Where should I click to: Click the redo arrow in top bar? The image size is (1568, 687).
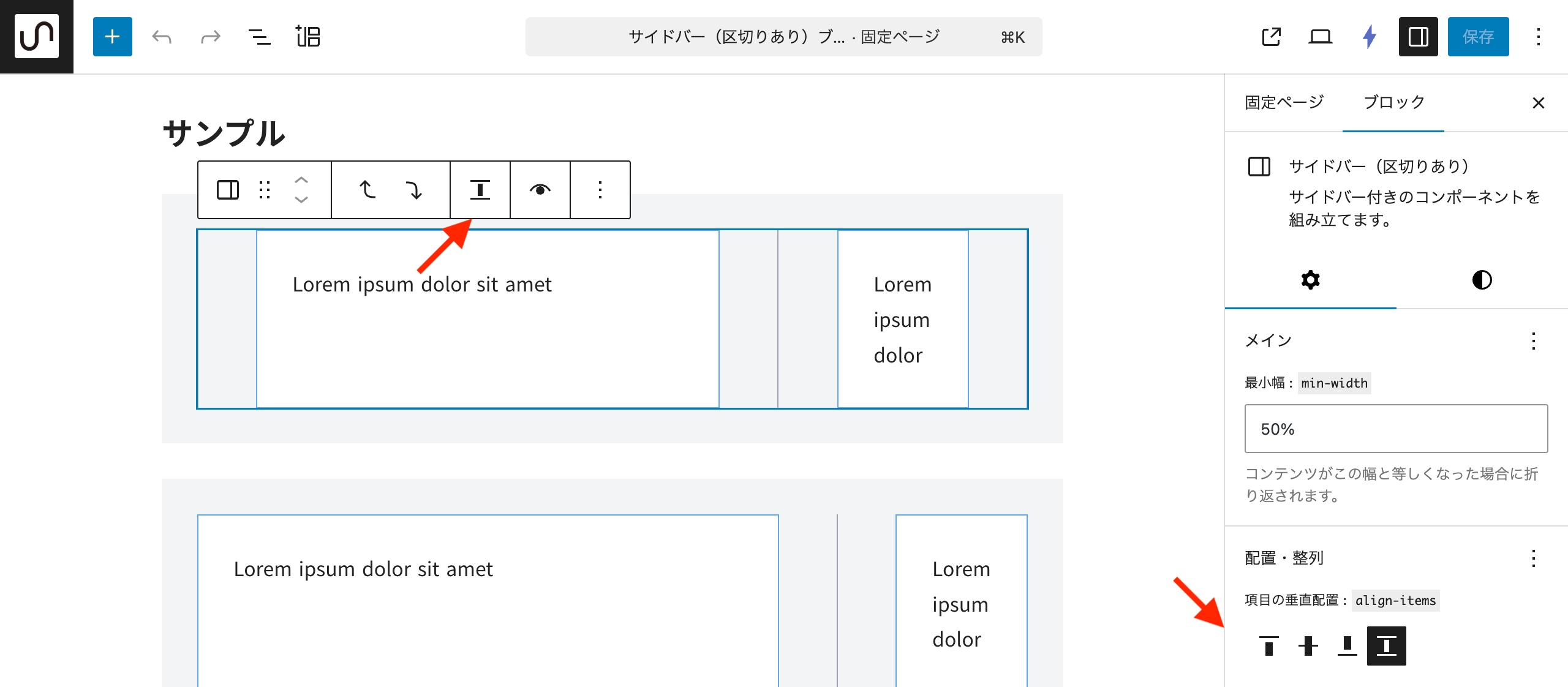tap(210, 37)
